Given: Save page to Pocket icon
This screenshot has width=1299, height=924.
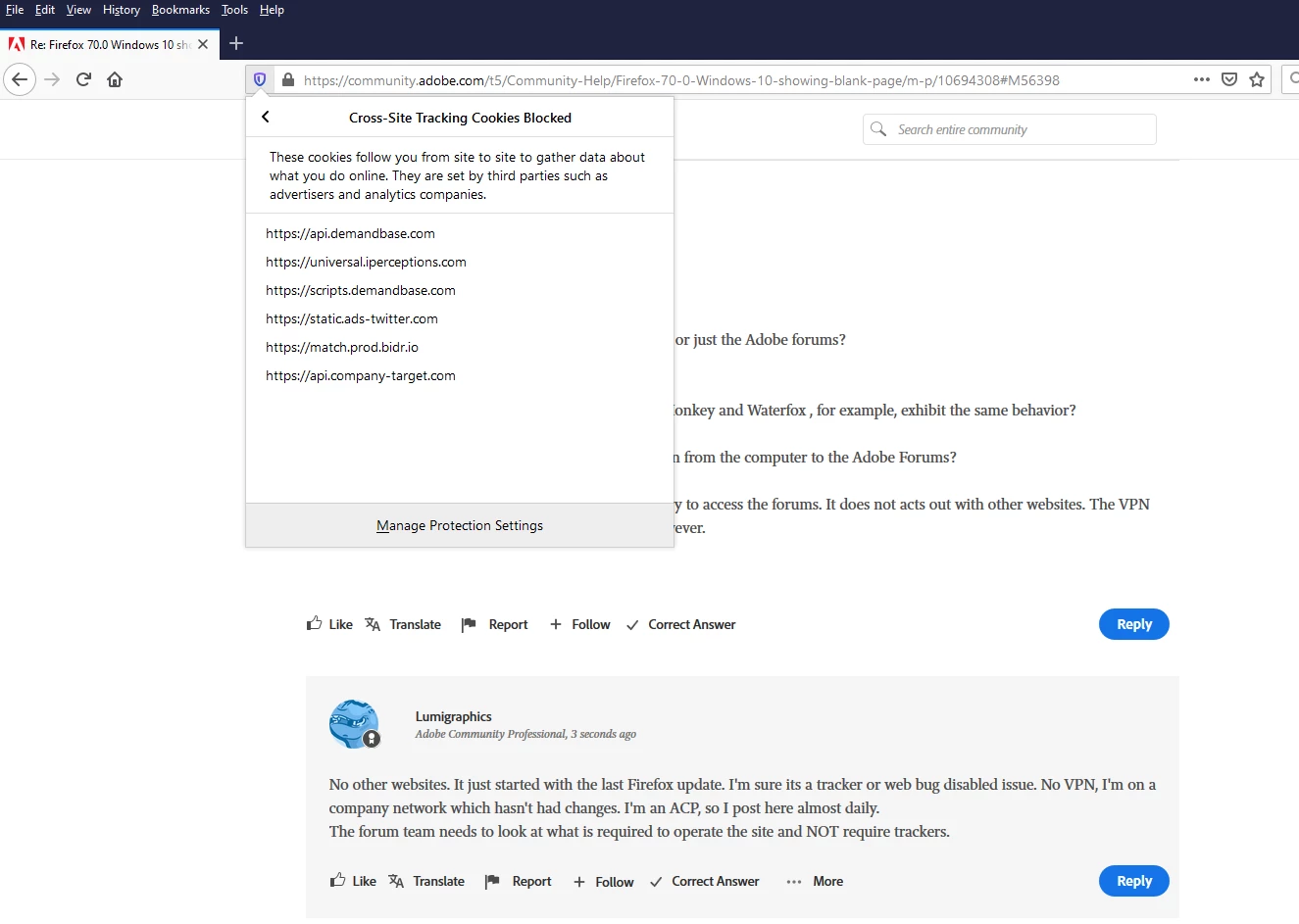Looking at the screenshot, I should [x=1229, y=79].
